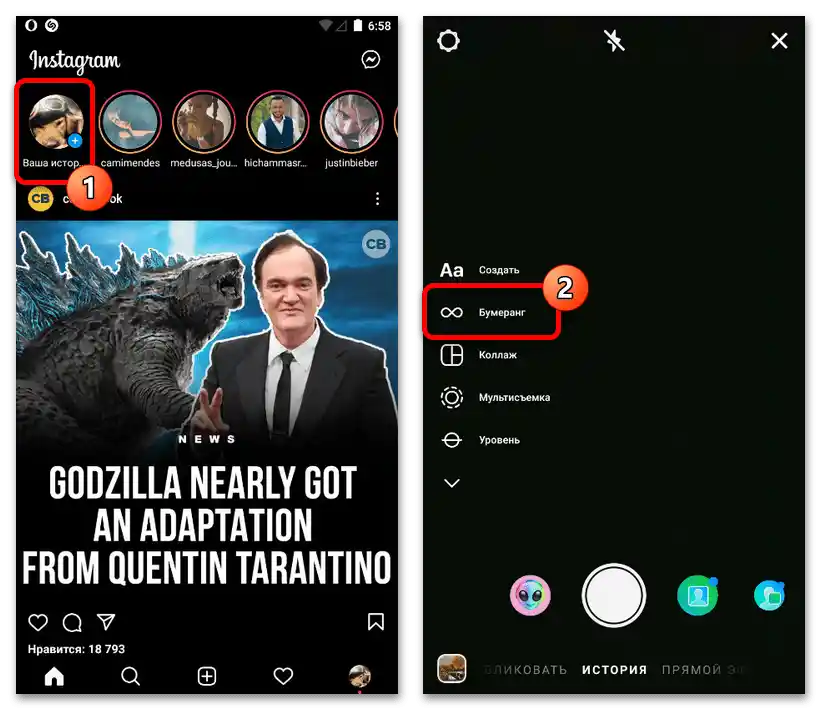Open Messenger direct messages icon
821x710 pixels.
[371, 59]
